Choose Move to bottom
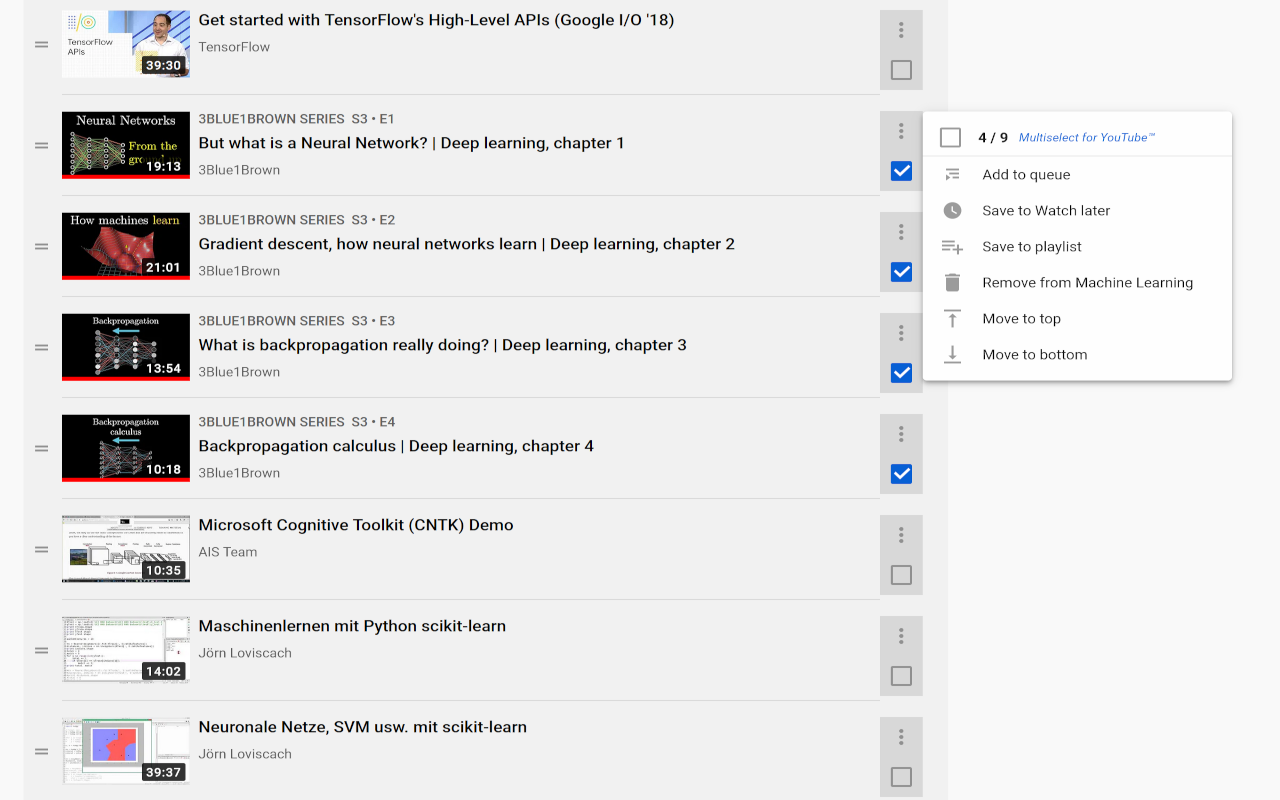Viewport: 1280px width, 800px height. (1077, 354)
